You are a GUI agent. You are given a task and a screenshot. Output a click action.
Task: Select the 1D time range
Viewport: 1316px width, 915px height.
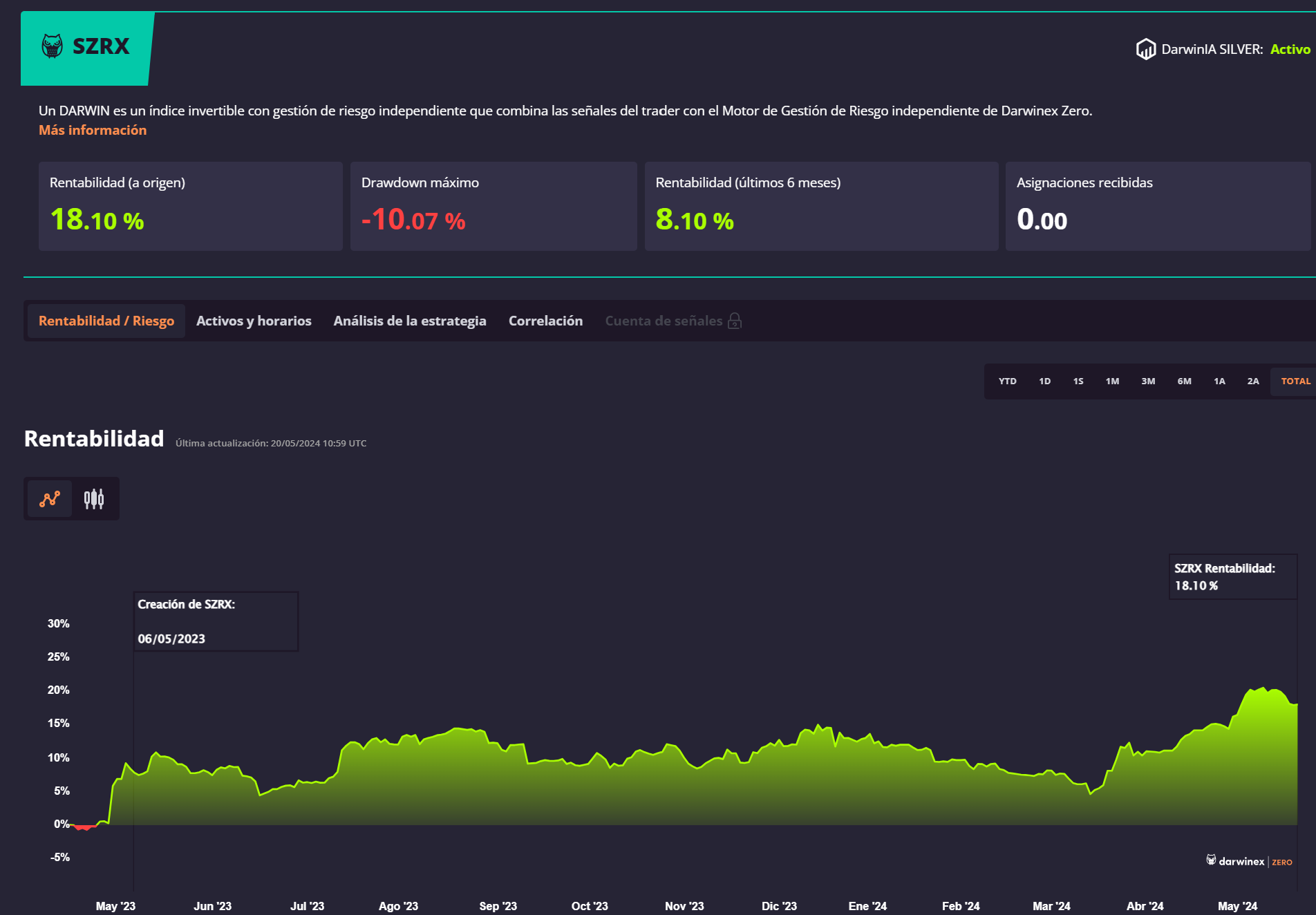pyautogui.click(x=1044, y=381)
